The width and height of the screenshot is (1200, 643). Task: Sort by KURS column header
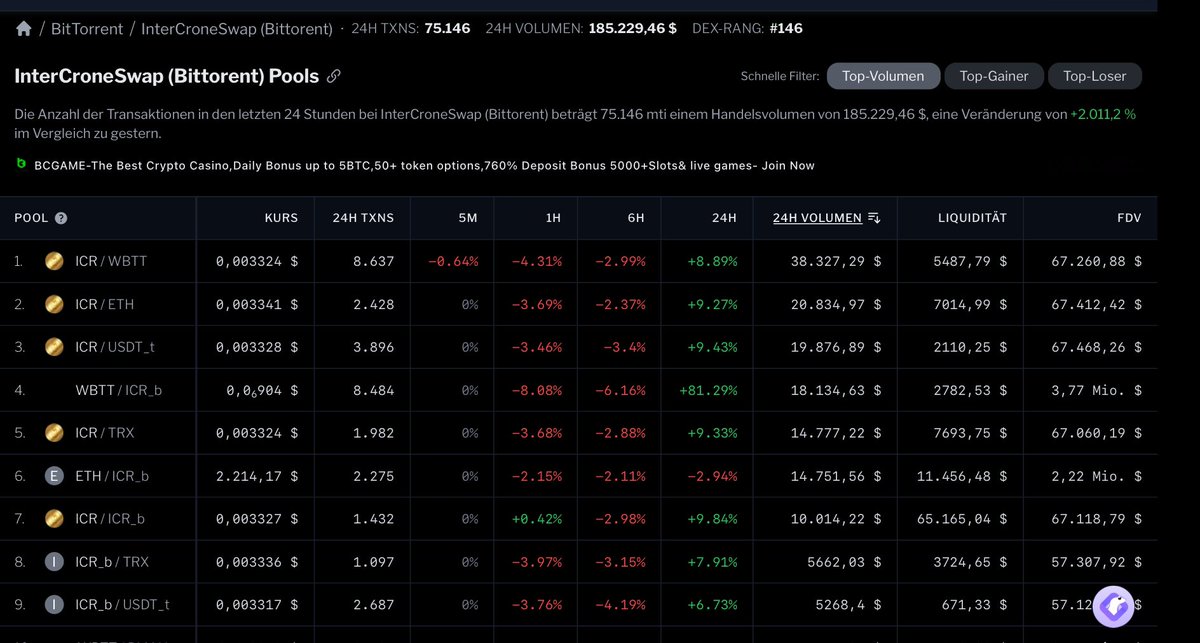click(x=281, y=218)
